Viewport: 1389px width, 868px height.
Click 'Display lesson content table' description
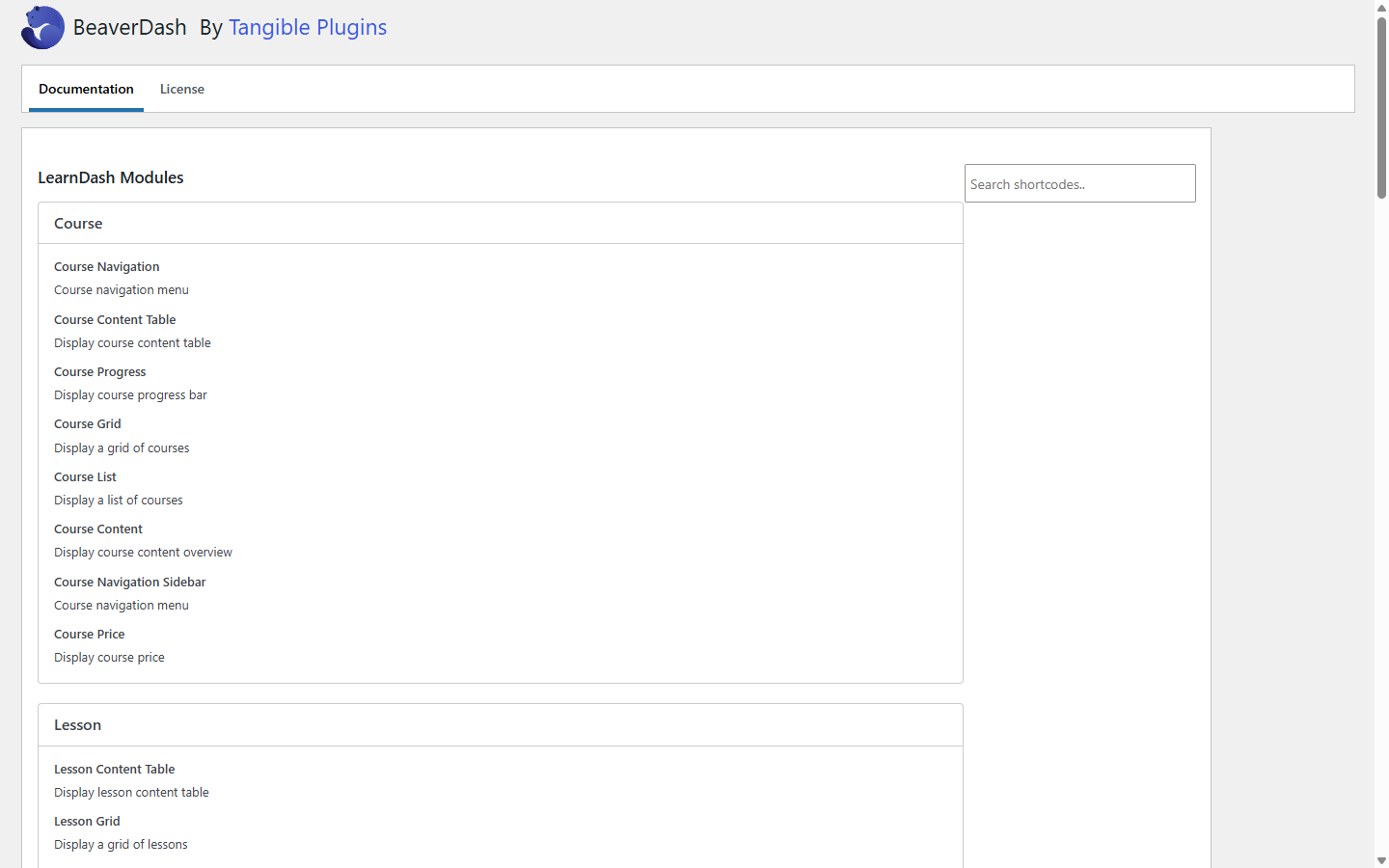click(131, 793)
